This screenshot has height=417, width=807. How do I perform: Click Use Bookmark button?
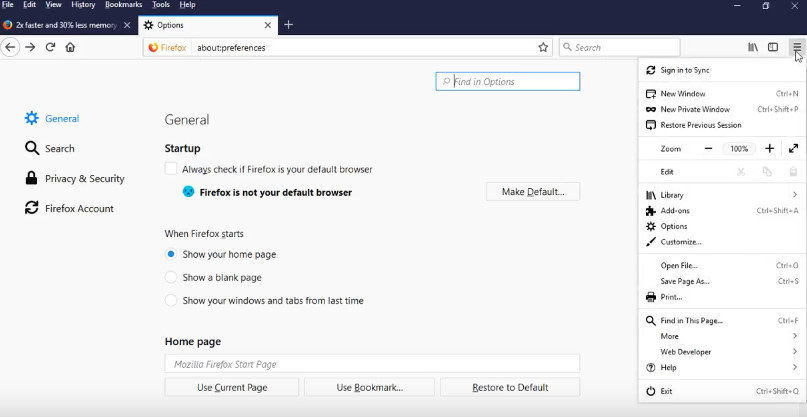tap(370, 387)
